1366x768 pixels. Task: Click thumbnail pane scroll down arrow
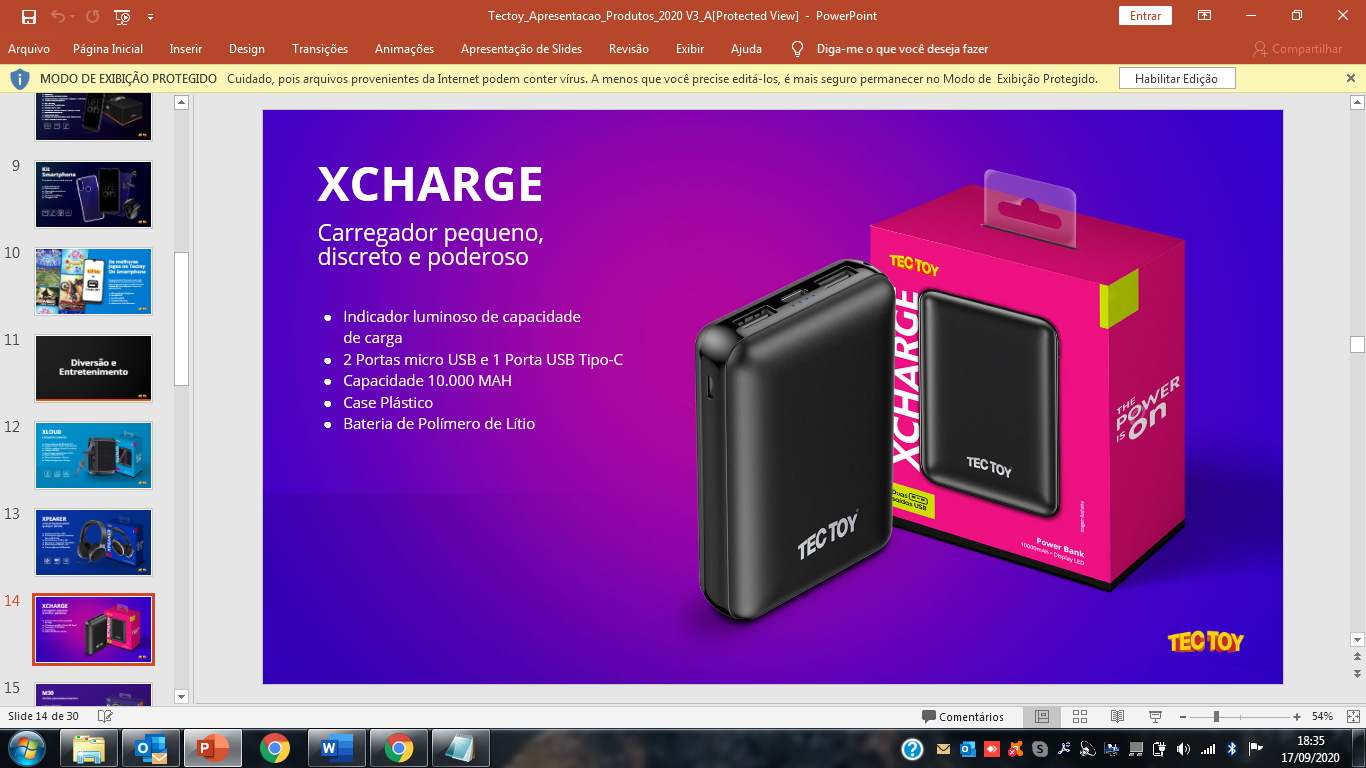coord(181,696)
